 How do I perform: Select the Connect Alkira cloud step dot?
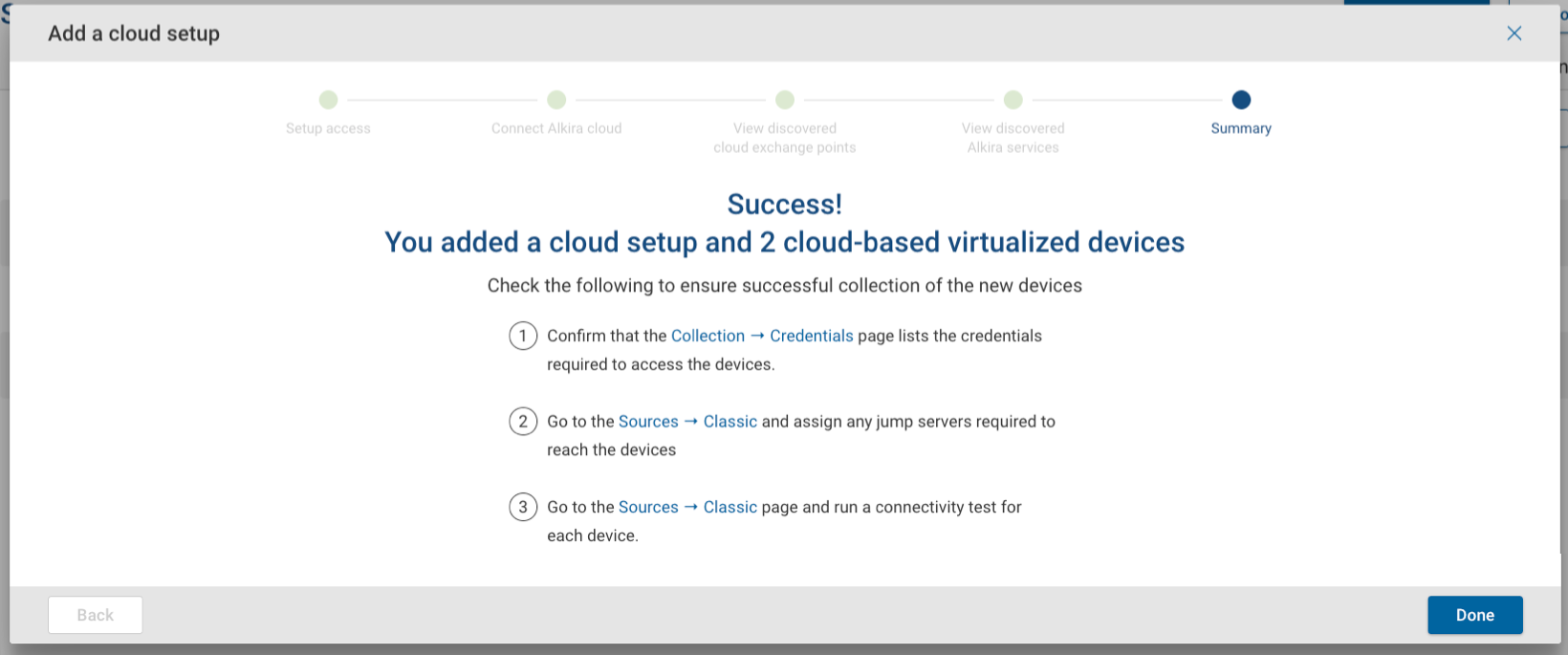(556, 99)
